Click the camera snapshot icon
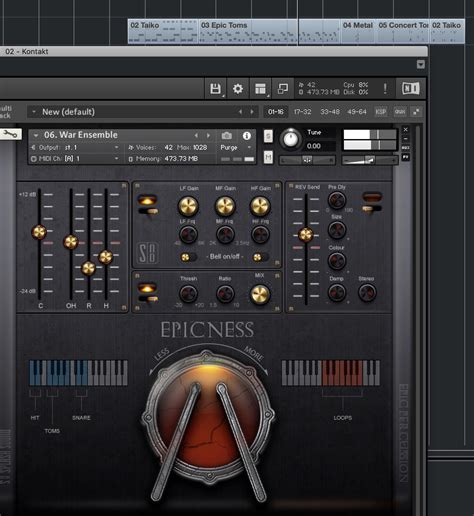474x516 pixels. pos(227,136)
